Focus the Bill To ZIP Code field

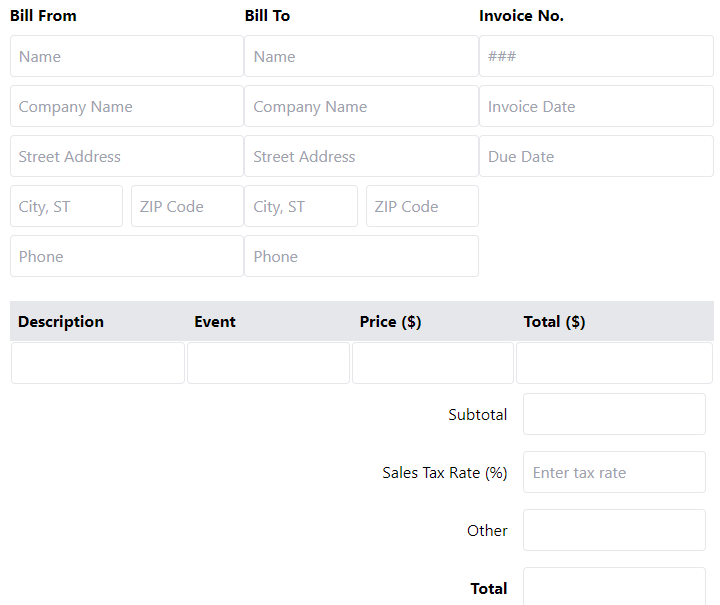[422, 206]
